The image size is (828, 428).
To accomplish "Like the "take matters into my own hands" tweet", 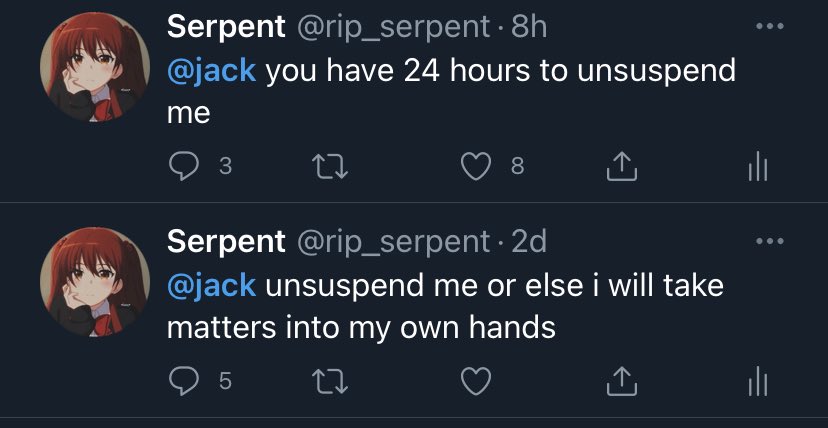I will [x=476, y=380].
